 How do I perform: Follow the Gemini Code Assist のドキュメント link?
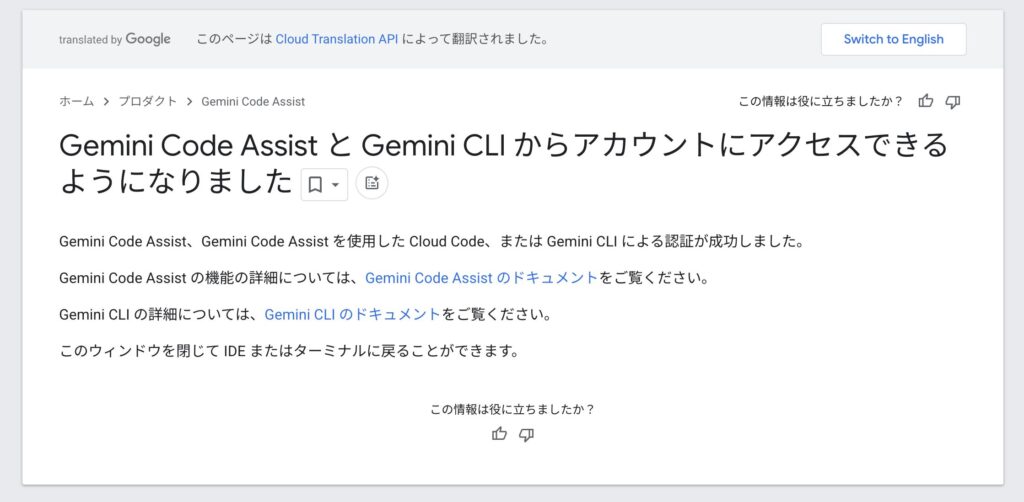point(481,278)
